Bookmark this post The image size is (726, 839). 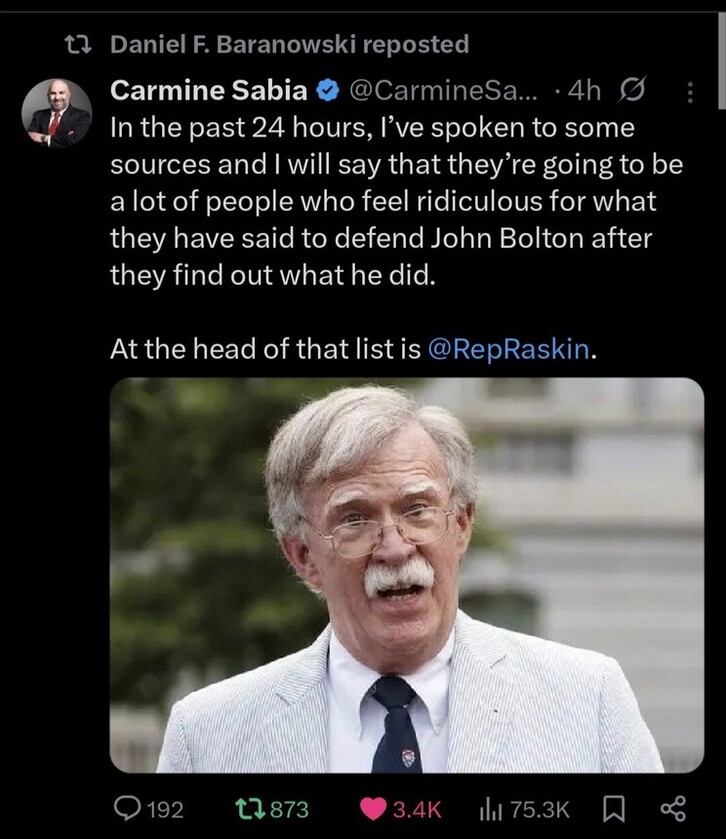617,808
